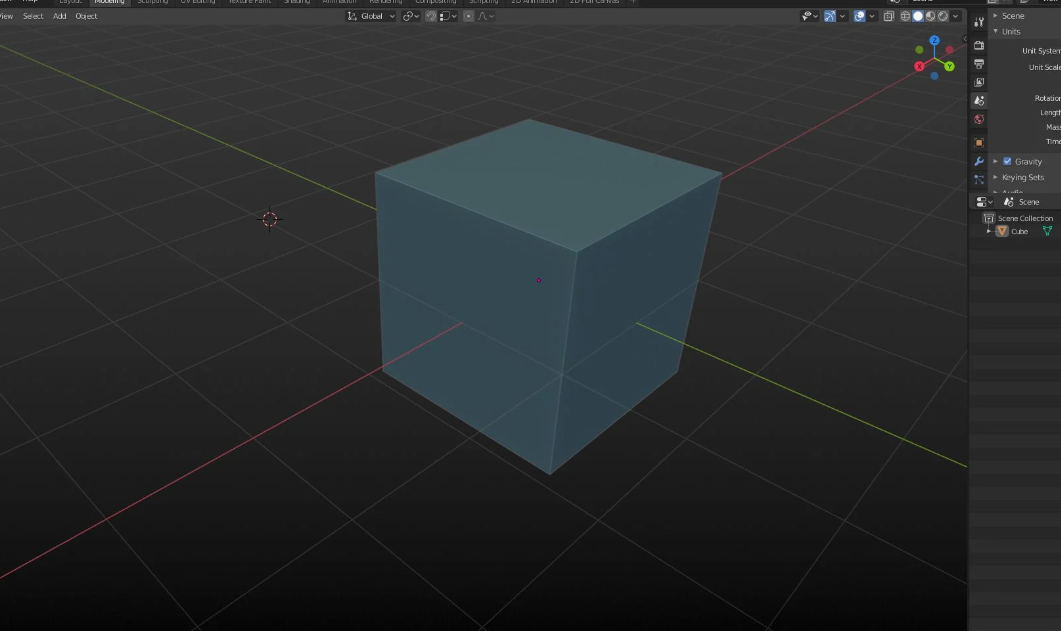Open the properties display mode dropdown
Viewport: 1061px width, 631px height.
(x=984, y=202)
